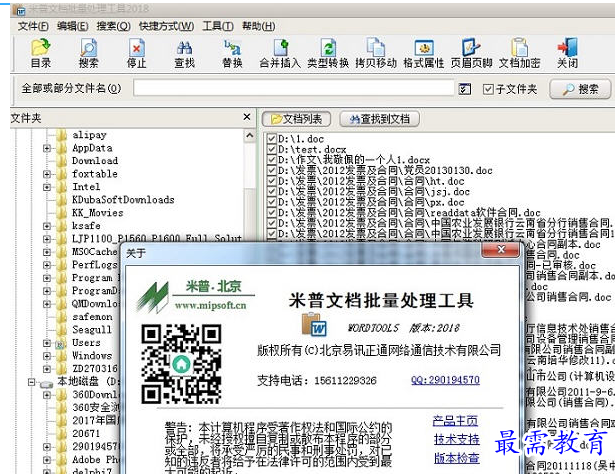616x474 pixels.
Task: Uncheck the D:\test.docx checkbox
Action: (271, 149)
